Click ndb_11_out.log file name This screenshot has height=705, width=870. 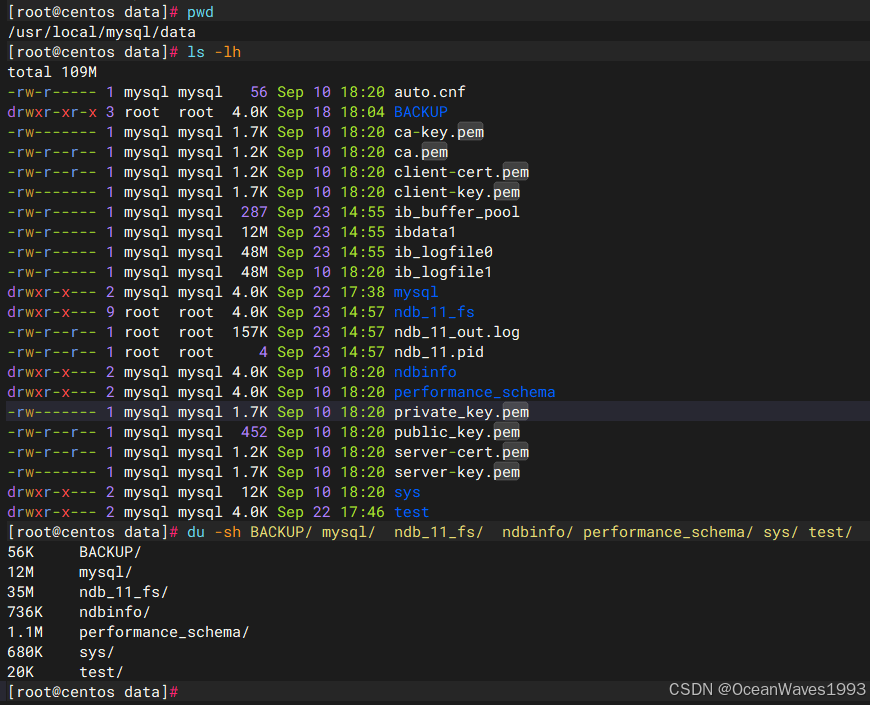click(x=457, y=332)
